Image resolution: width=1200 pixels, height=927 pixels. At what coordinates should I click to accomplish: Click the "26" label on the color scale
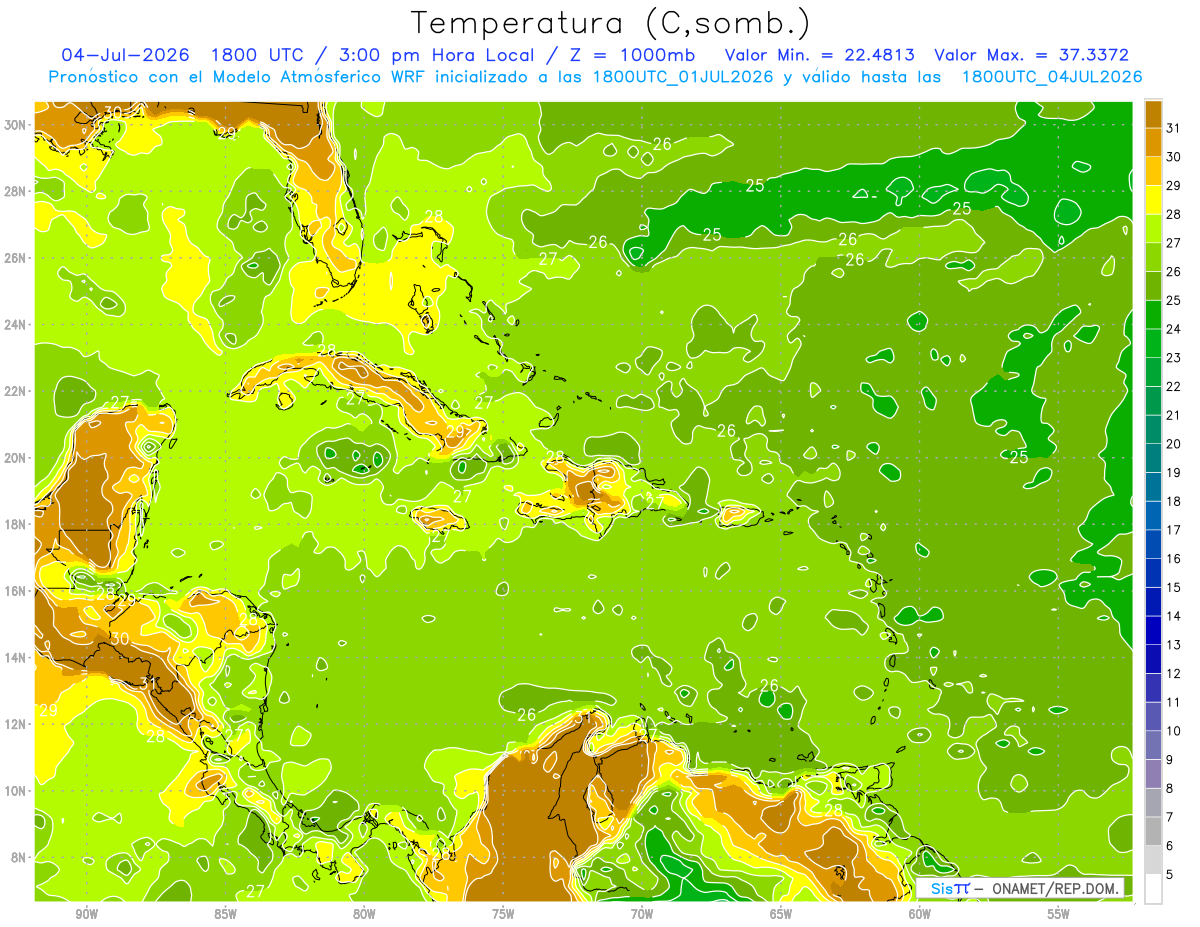pos(1174,272)
